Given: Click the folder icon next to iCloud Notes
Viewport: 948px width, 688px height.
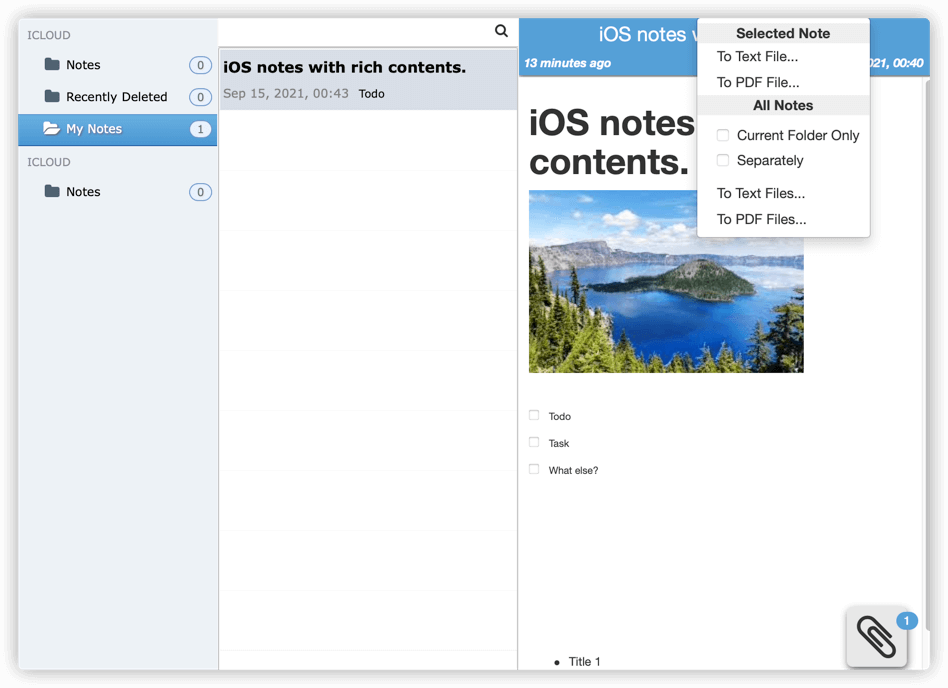Looking at the screenshot, I should [x=54, y=64].
